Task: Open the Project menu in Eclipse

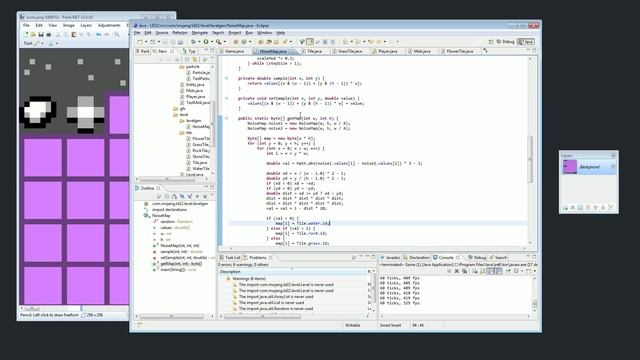Action: [235, 33]
